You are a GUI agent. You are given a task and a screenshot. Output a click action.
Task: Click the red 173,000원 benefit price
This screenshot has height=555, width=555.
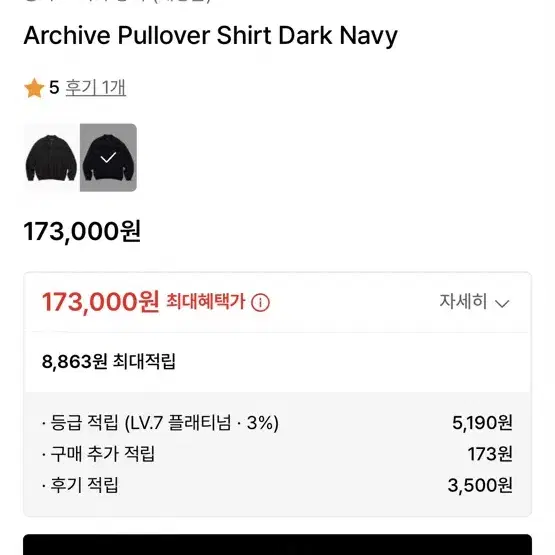click(101, 302)
